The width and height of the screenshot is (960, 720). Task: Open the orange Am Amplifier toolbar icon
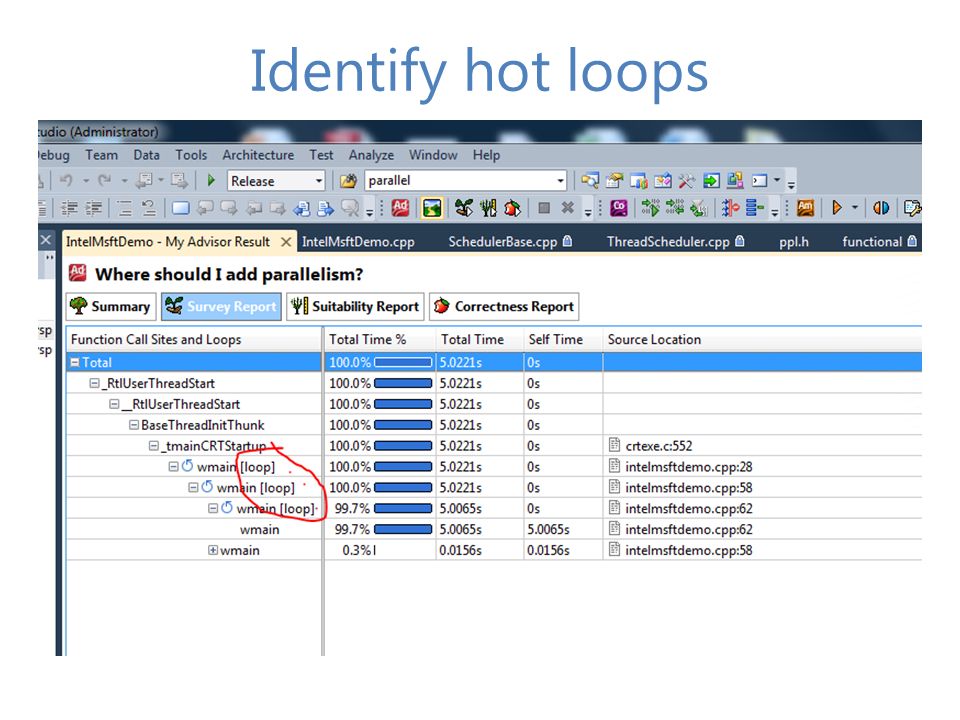point(805,208)
